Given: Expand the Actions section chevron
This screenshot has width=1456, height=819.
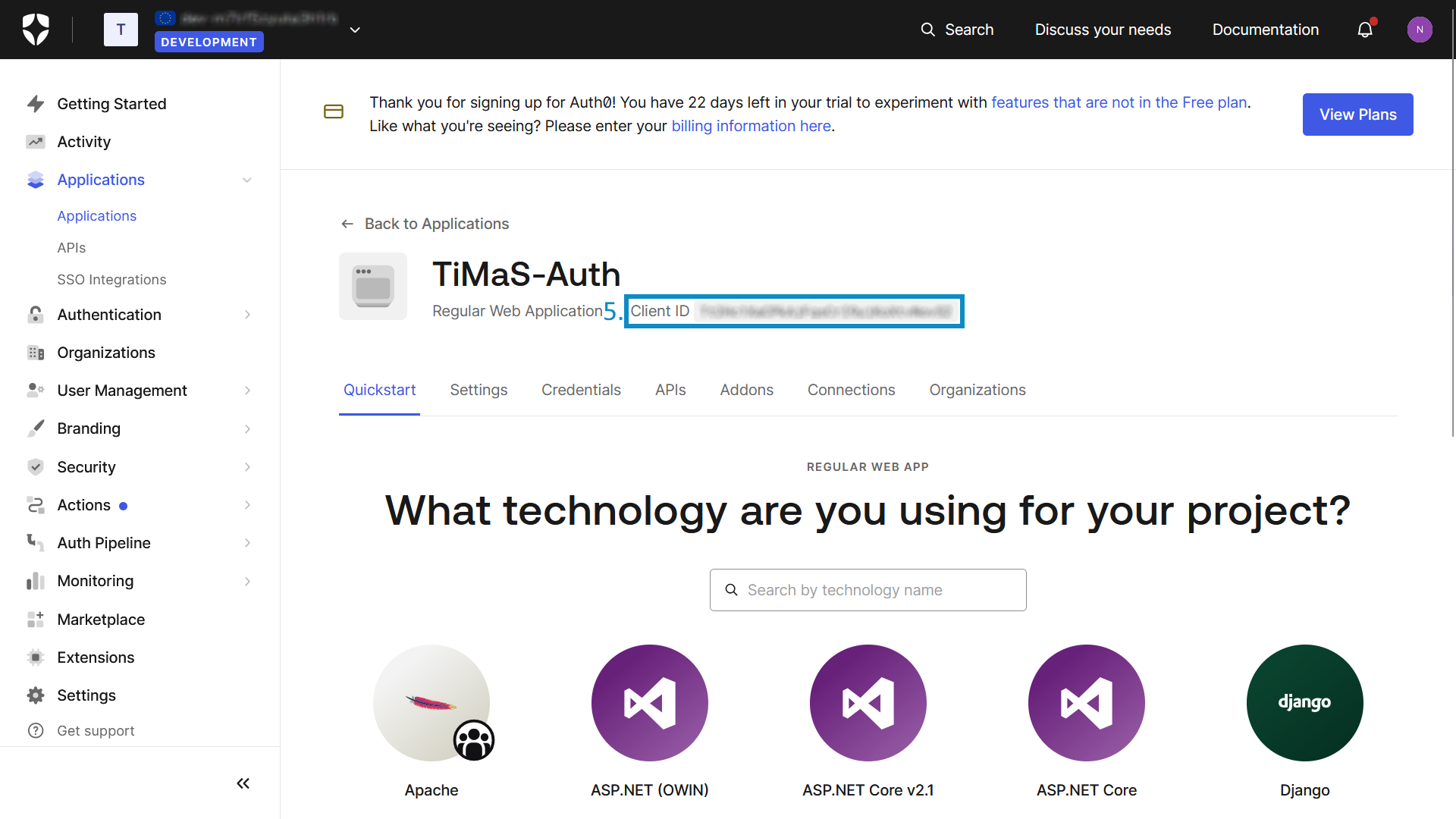Looking at the screenshot, I should coord(247,505).
